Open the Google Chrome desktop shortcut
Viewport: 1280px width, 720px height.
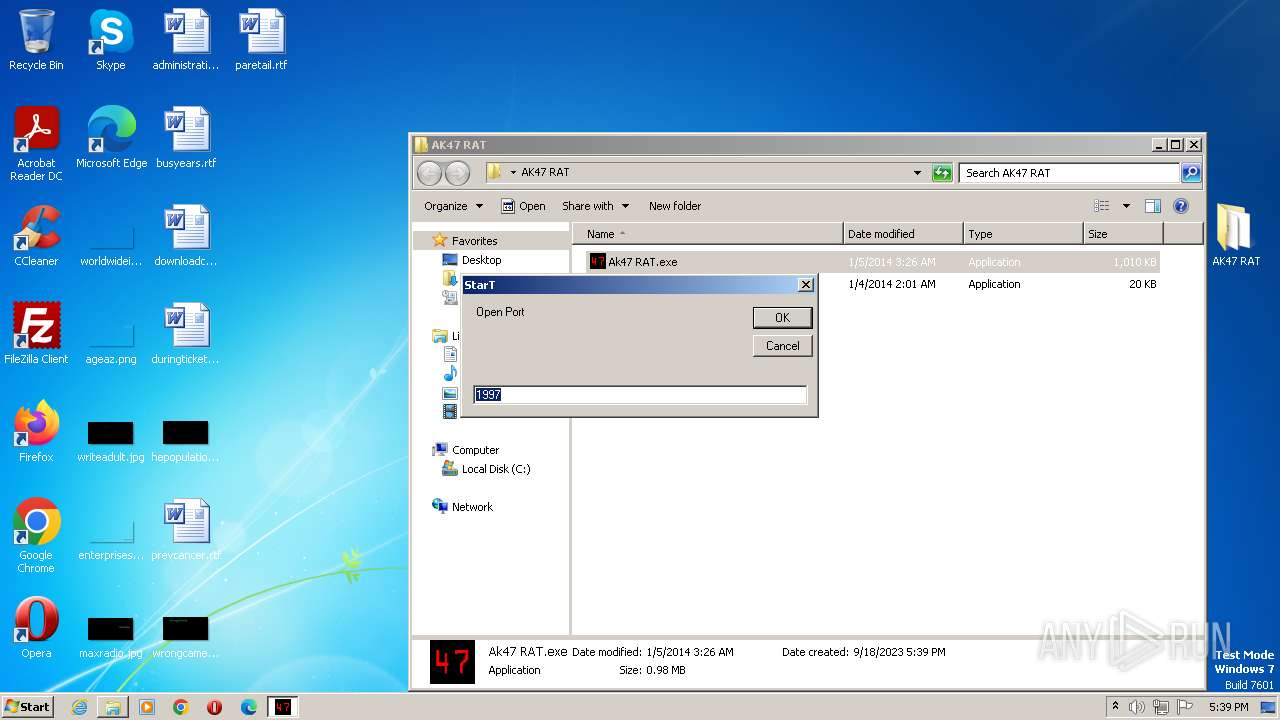[36, 536]
